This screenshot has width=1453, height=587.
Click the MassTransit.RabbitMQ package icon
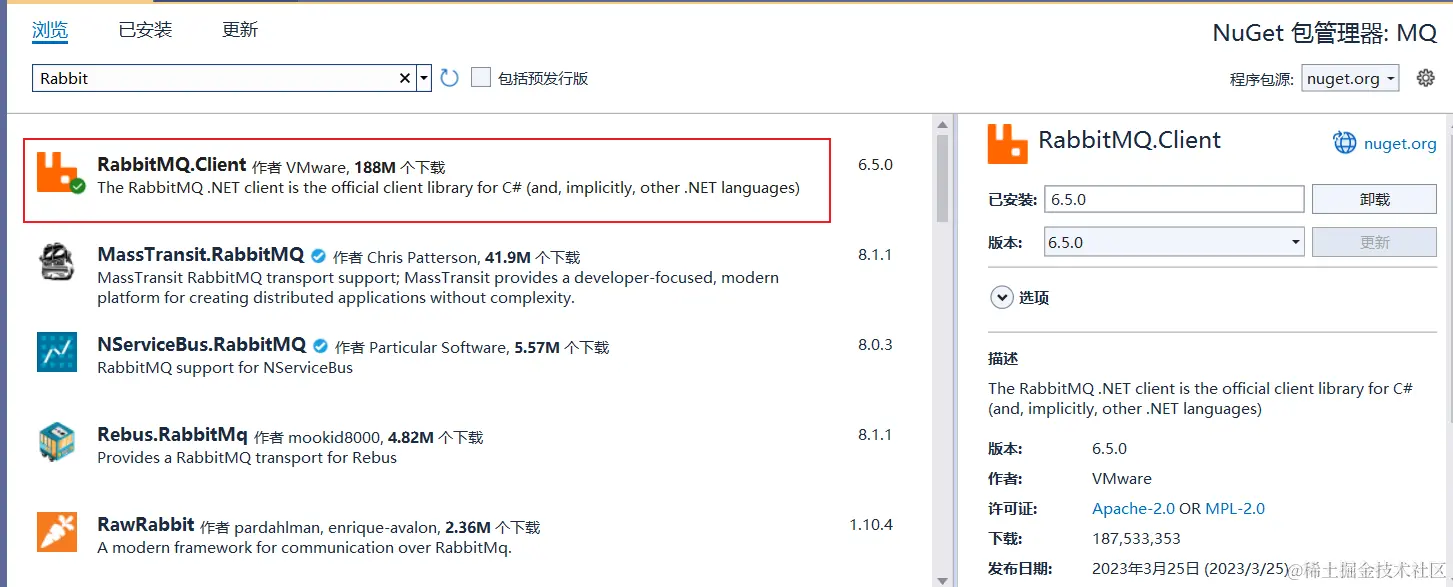click(56, 262)
